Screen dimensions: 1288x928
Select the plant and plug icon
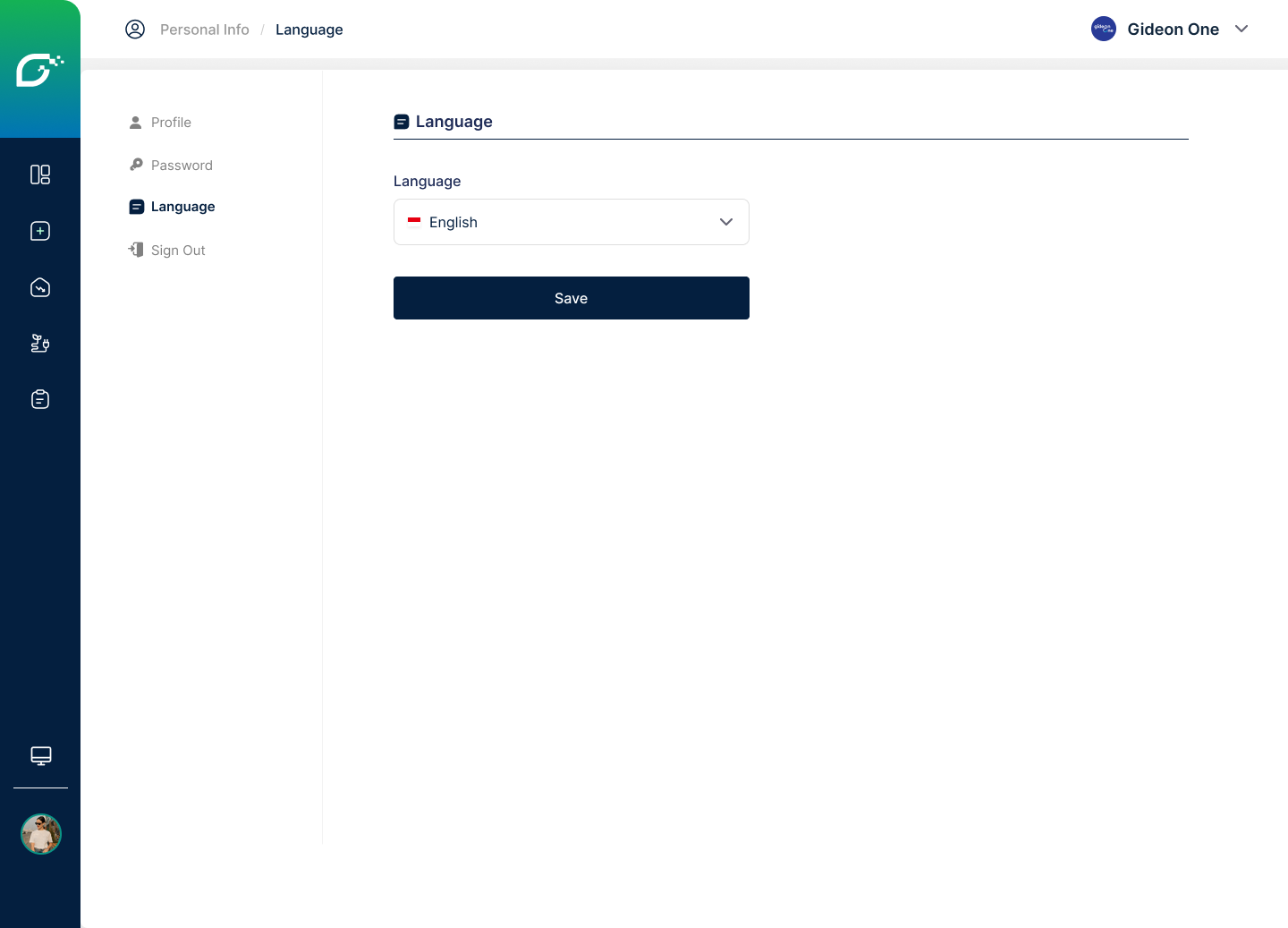pos(40,344)
